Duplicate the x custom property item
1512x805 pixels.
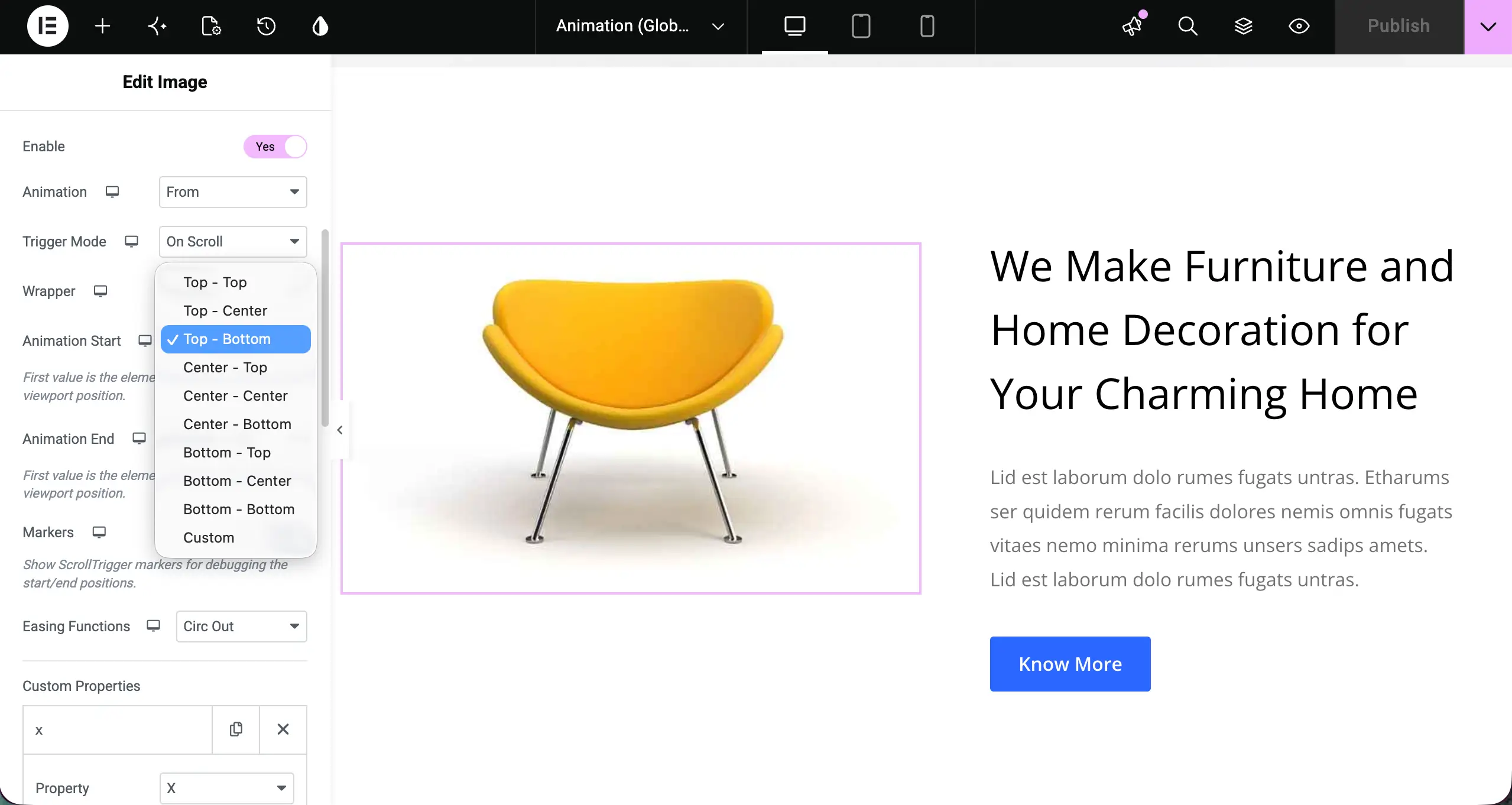pyautogui.click(x=236, y=729)
